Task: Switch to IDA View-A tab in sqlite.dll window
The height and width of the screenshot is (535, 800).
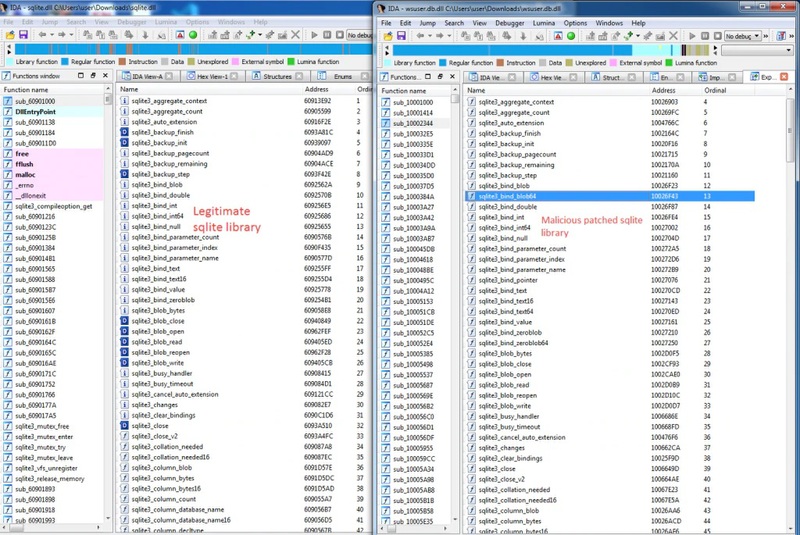Action: (x=147, y=76)
